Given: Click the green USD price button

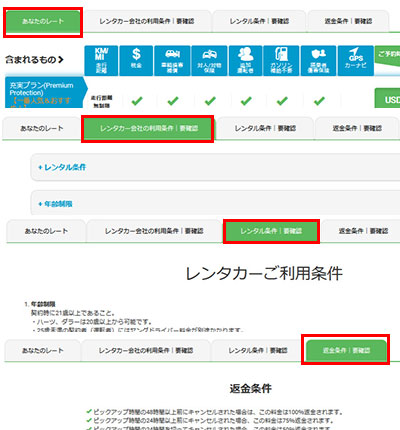Looking at the screenshot, I should (388, 98).
